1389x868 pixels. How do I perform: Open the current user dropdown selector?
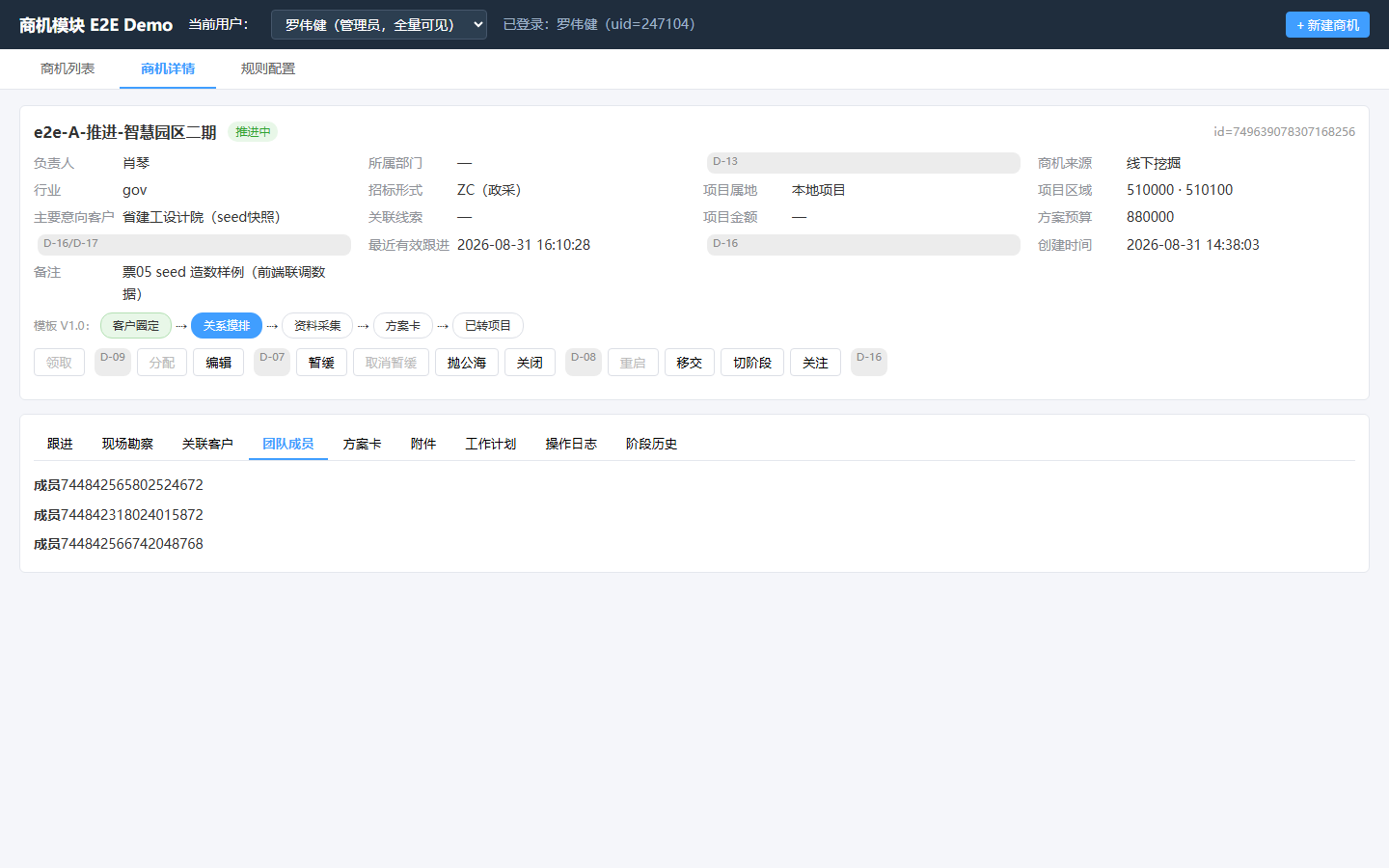click(379, 24)
